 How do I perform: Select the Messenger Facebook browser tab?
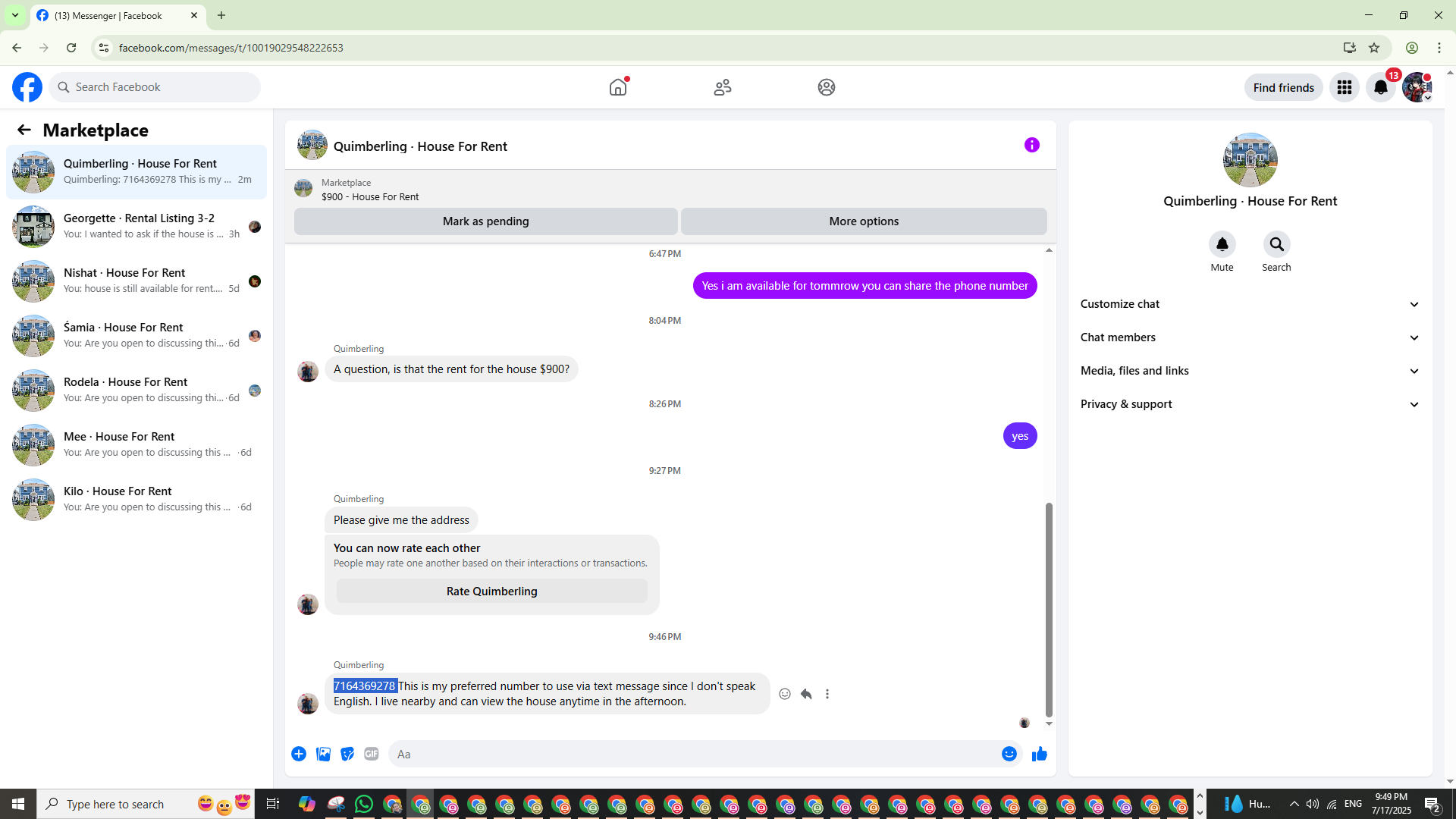point(118,15)
